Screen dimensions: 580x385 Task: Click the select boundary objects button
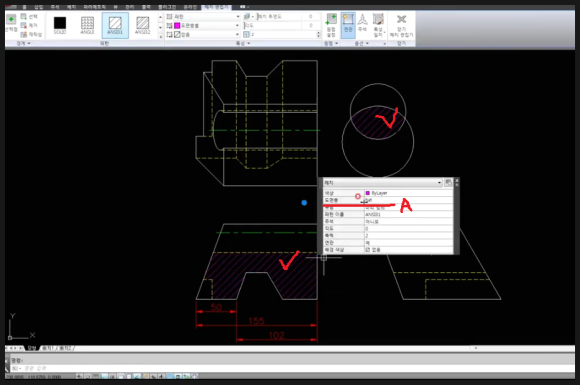(x=29, y=17)
